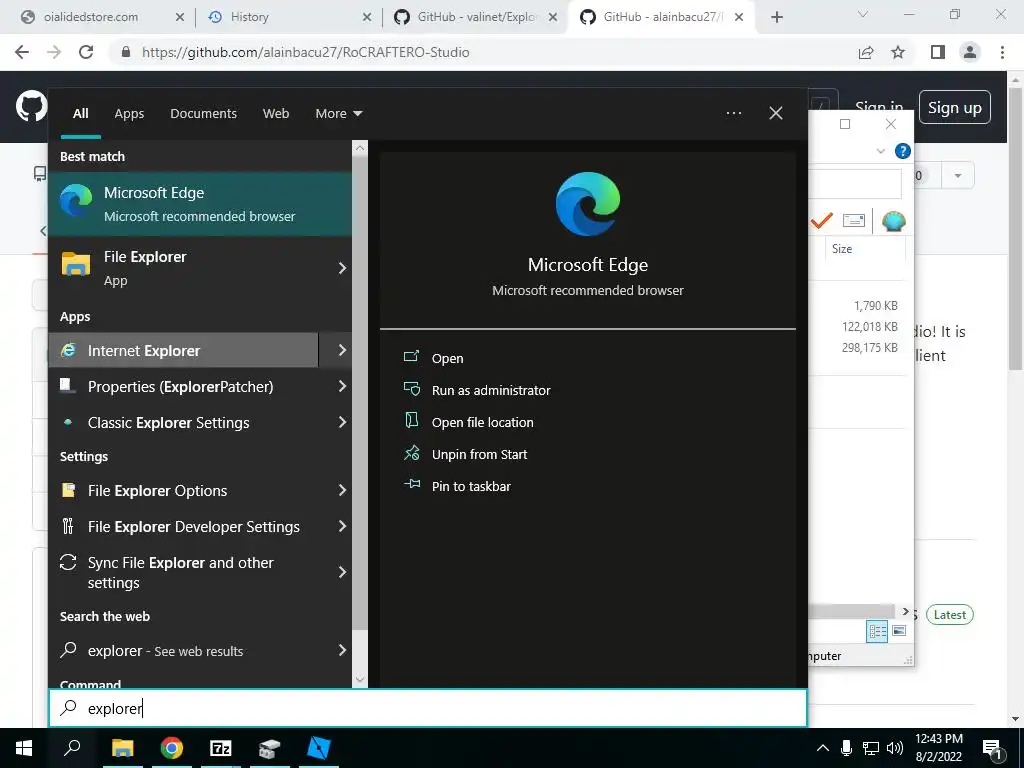Open Sync File Explorer and other settings
1024x768 pixels.
184,572
